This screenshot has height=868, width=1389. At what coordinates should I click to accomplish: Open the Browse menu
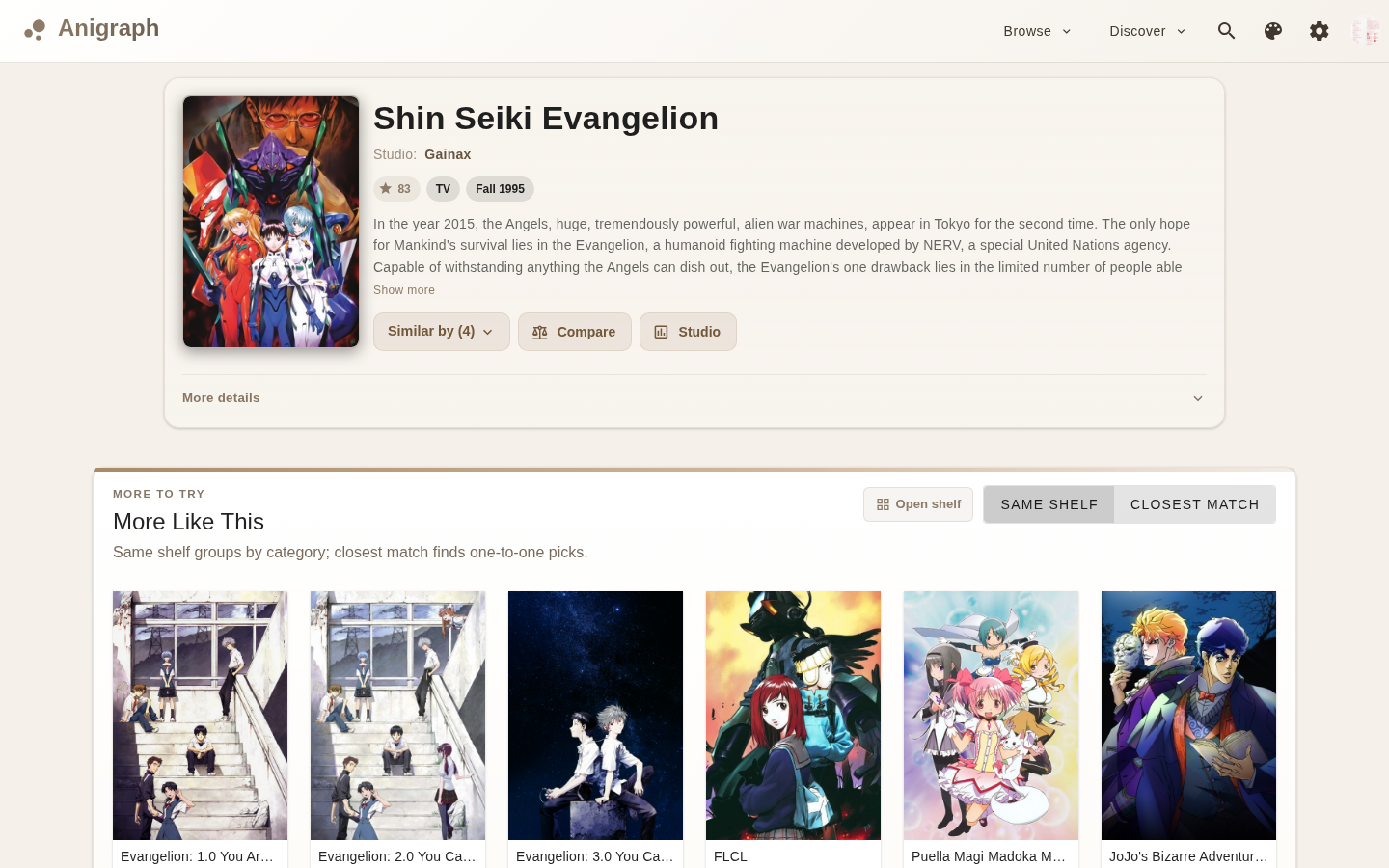[x=1038, y=31]
